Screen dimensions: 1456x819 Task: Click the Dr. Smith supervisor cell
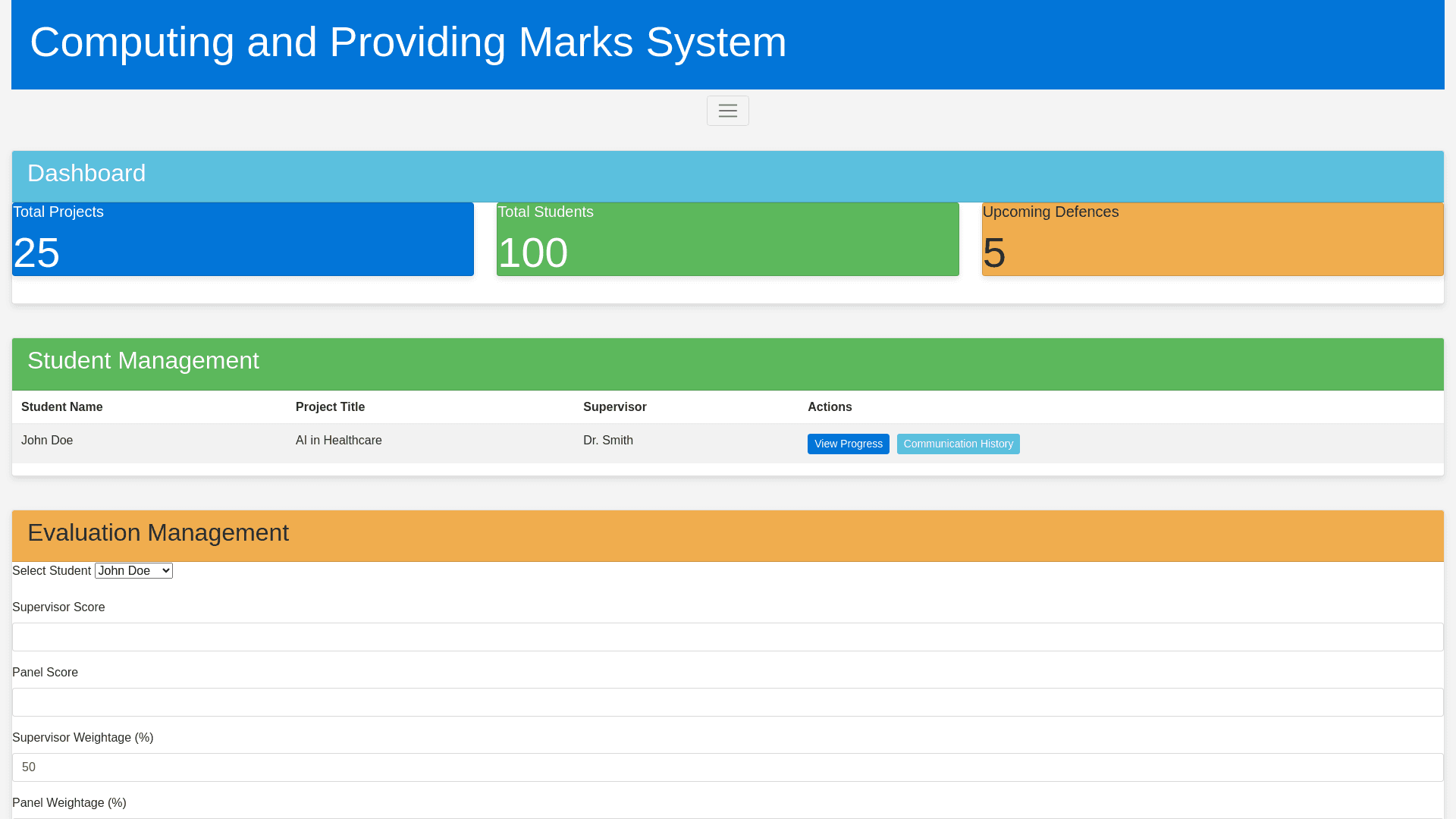pos(607,441)
